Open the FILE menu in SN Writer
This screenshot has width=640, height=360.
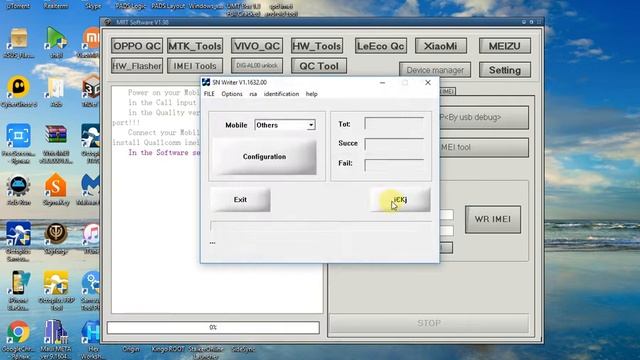point(209,94)
